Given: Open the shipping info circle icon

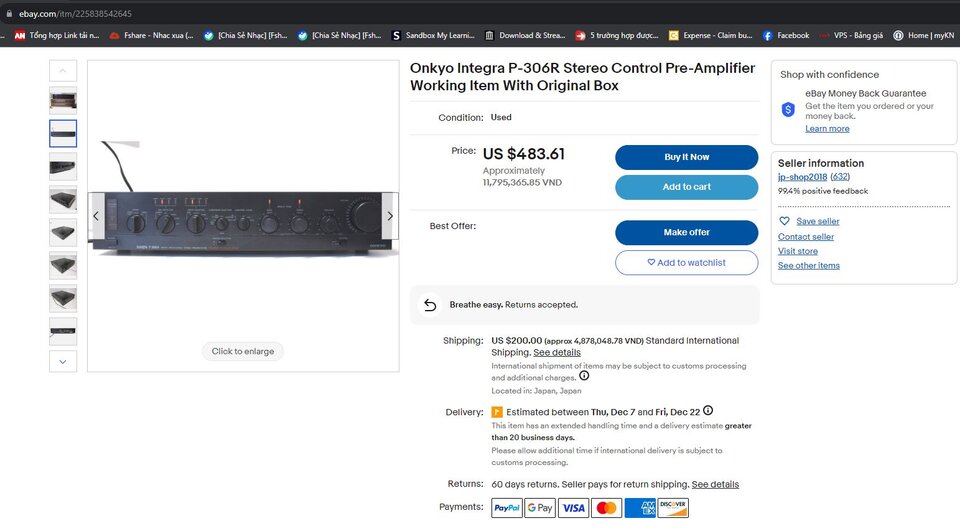Looking at the screenshot, I should (x=584, y=375).
